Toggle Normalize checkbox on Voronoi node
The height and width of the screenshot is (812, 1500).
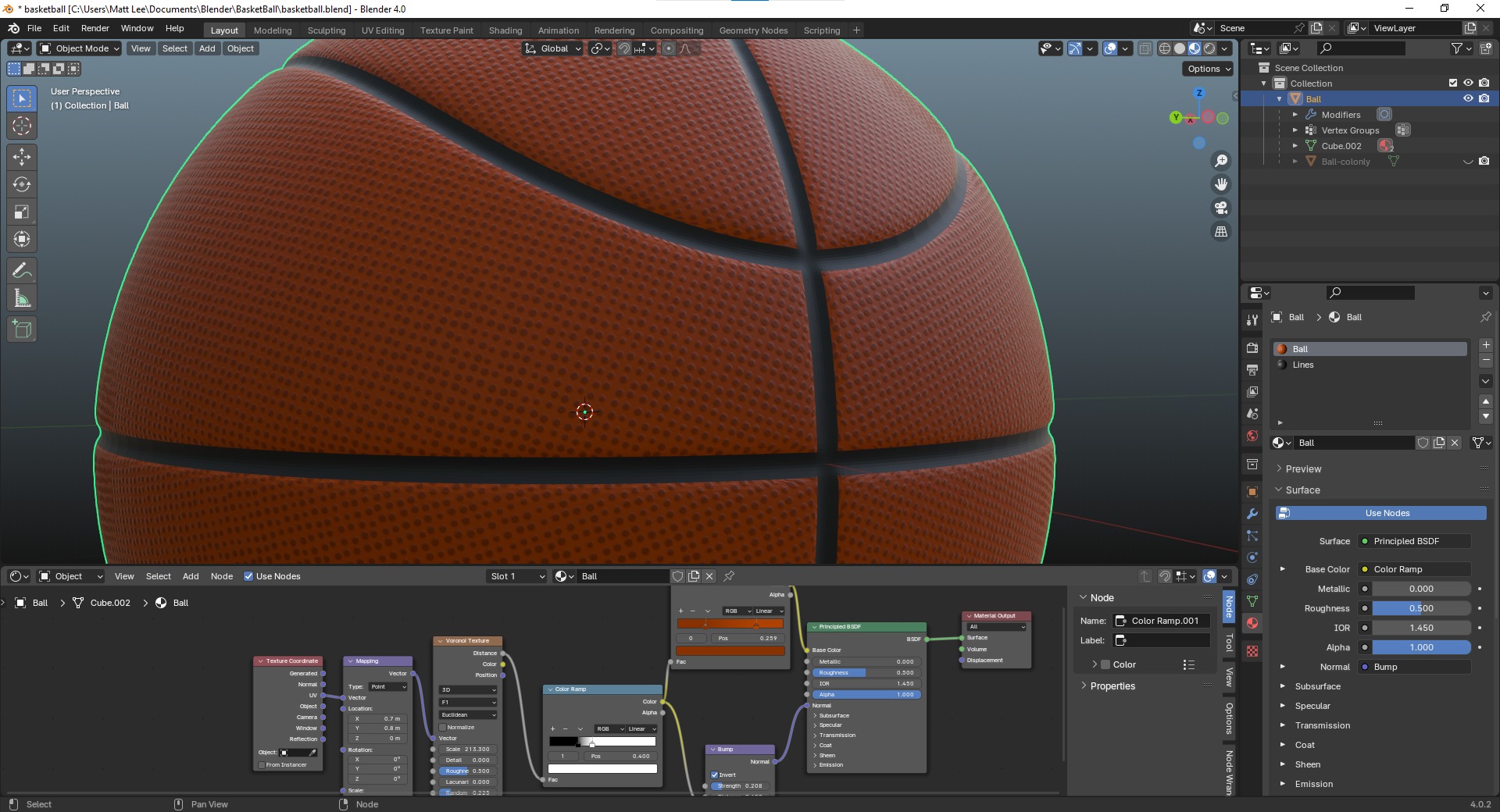click(443, 727)
